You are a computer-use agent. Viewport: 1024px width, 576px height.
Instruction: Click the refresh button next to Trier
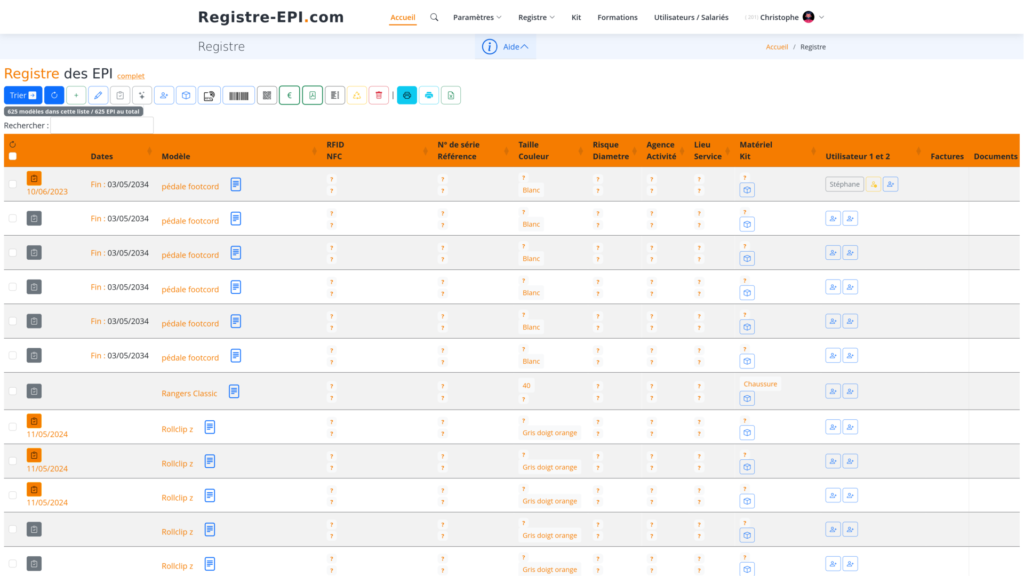pyautogui.click(x=54, y=95)
